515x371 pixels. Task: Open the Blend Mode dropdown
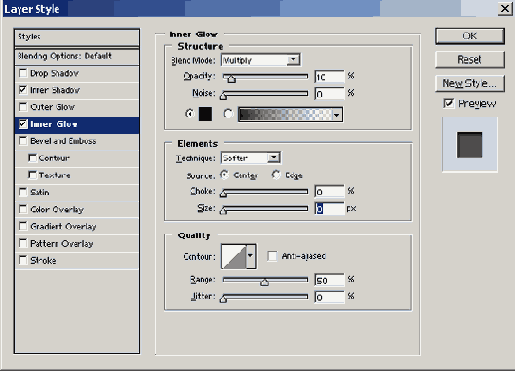click(260, 60)
